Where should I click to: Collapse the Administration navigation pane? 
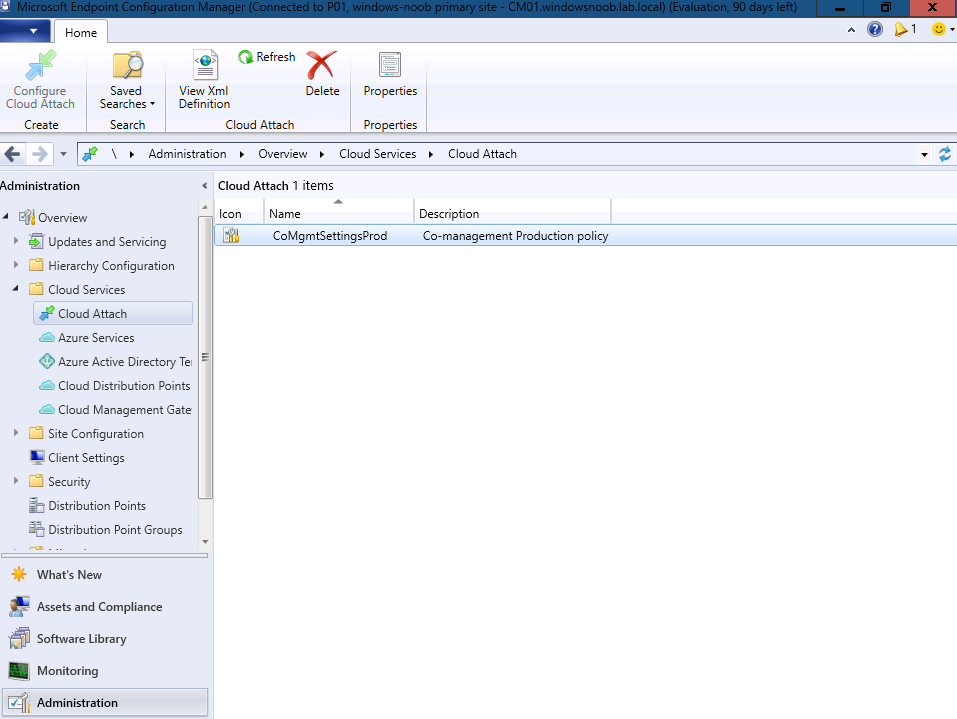[x=204, y=186]
